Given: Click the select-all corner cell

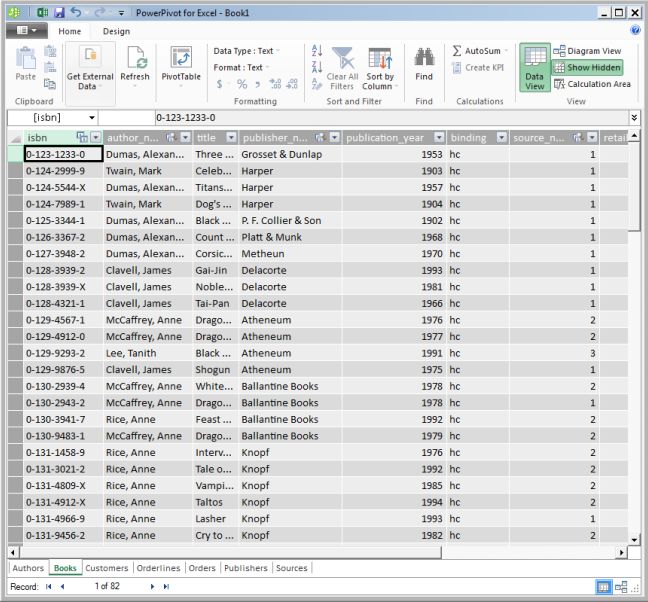Looking at the screenshot, I should 16,138.
